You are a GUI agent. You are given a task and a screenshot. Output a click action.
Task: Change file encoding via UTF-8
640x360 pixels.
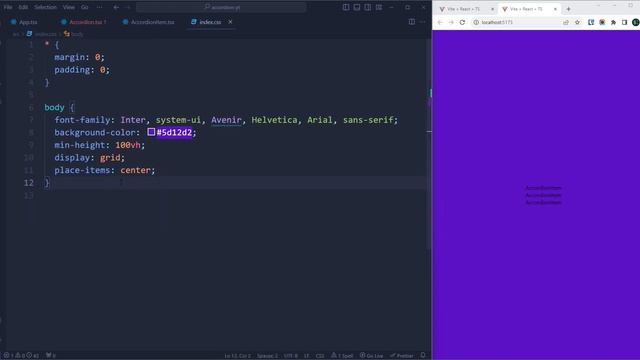291,356
